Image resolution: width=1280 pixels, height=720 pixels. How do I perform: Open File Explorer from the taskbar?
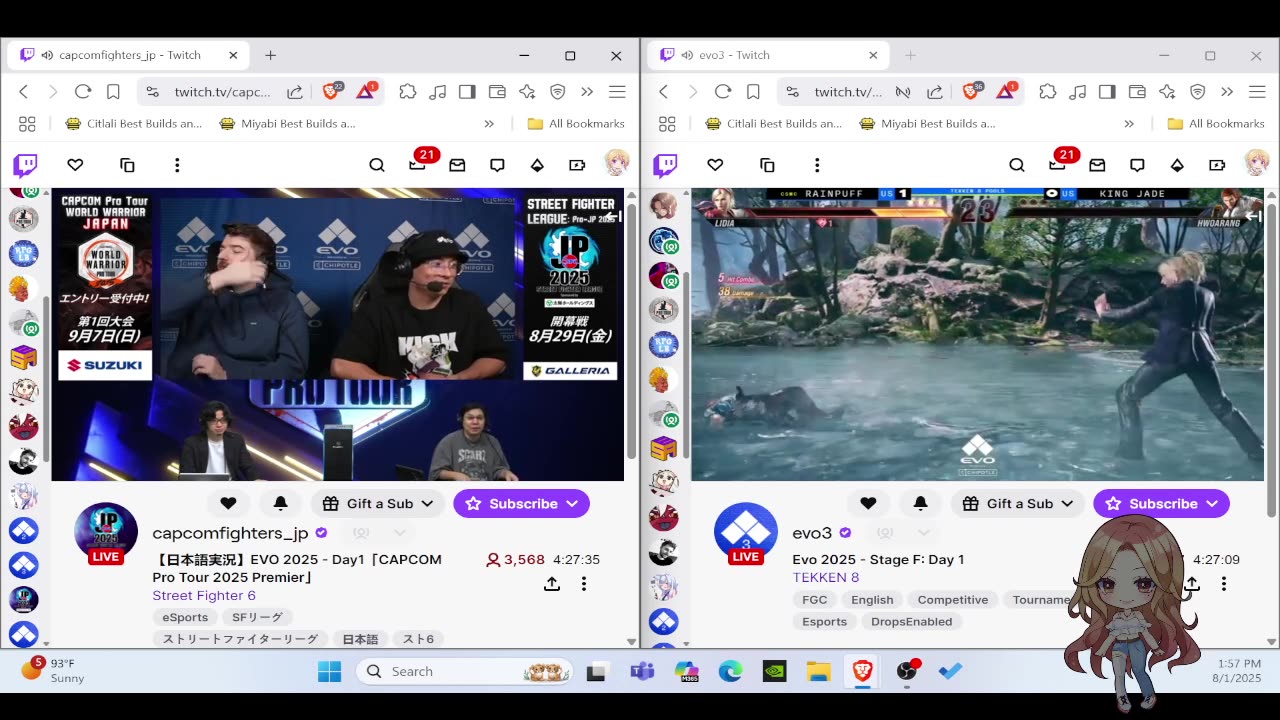(818, 671)
